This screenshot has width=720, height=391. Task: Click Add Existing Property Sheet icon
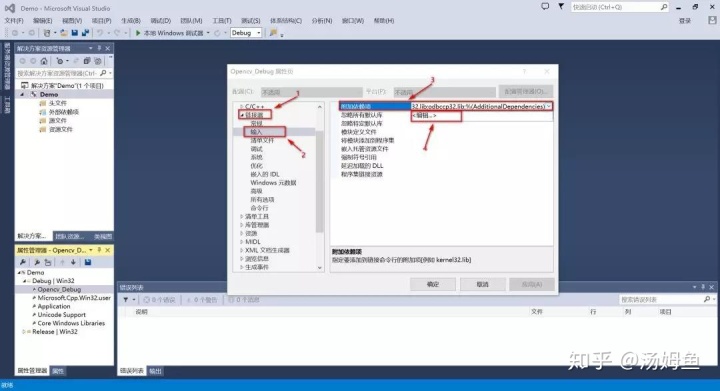tap(48, 262)
